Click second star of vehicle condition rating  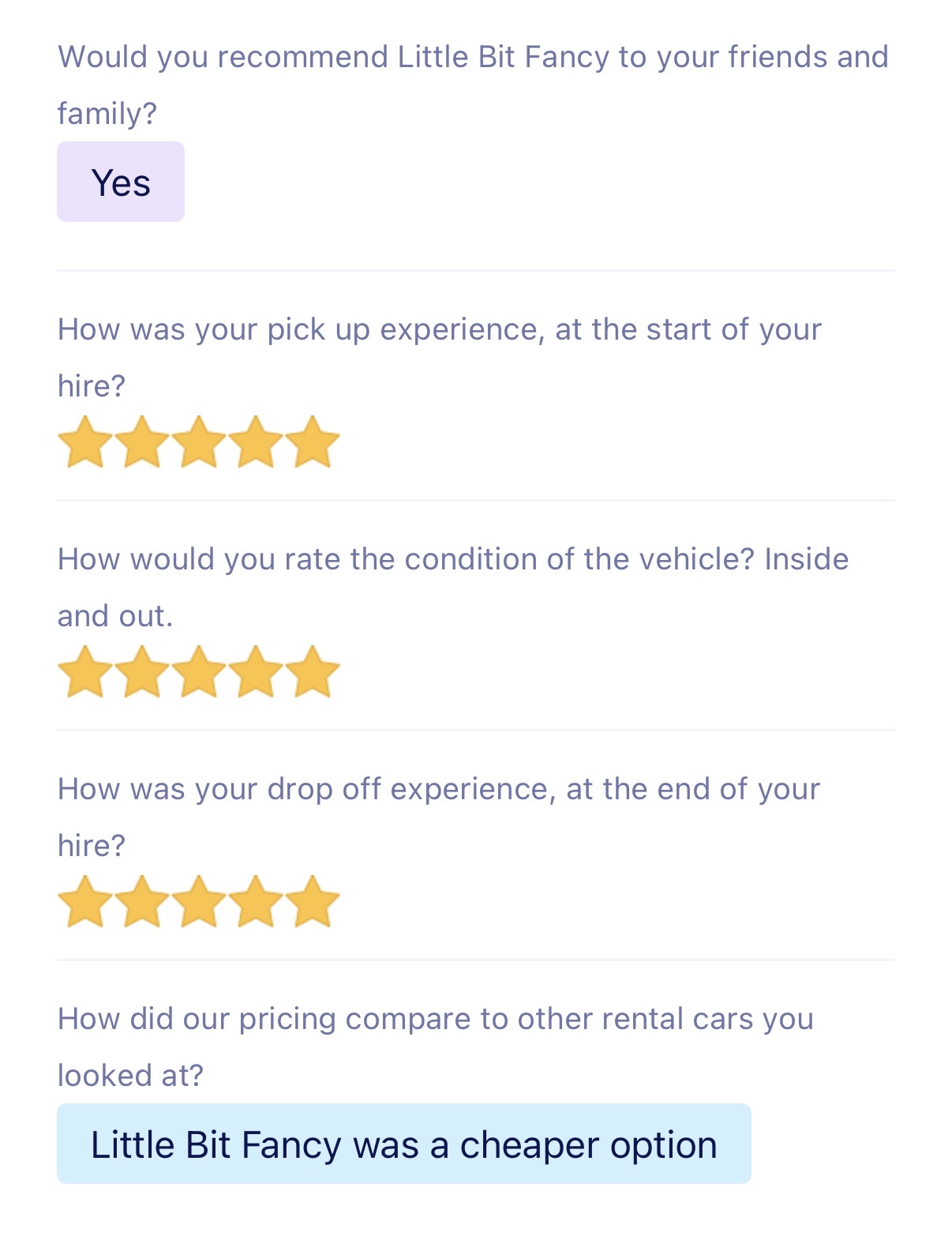click(x=142, y=672)
